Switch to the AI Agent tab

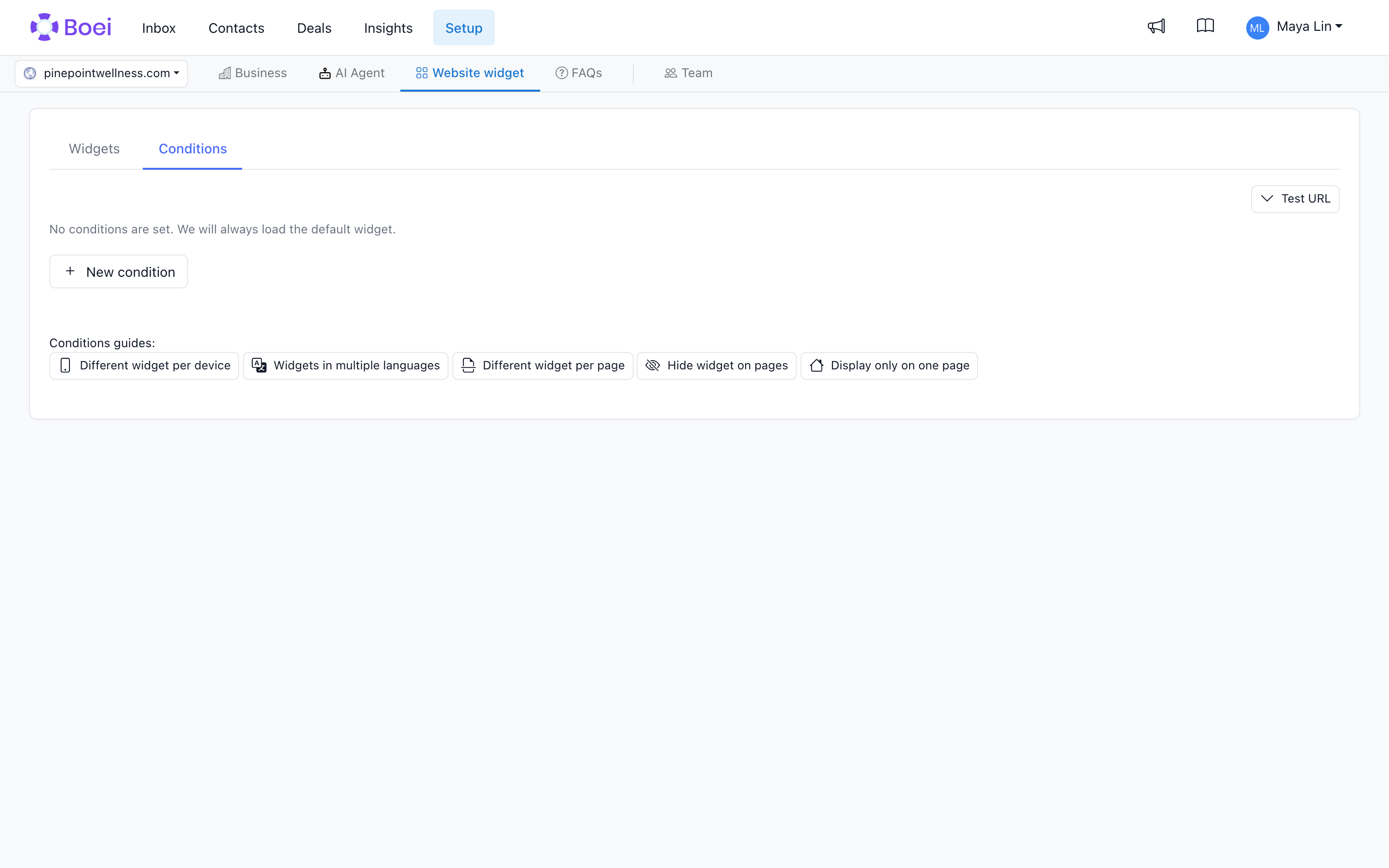[x=352, y=73]
